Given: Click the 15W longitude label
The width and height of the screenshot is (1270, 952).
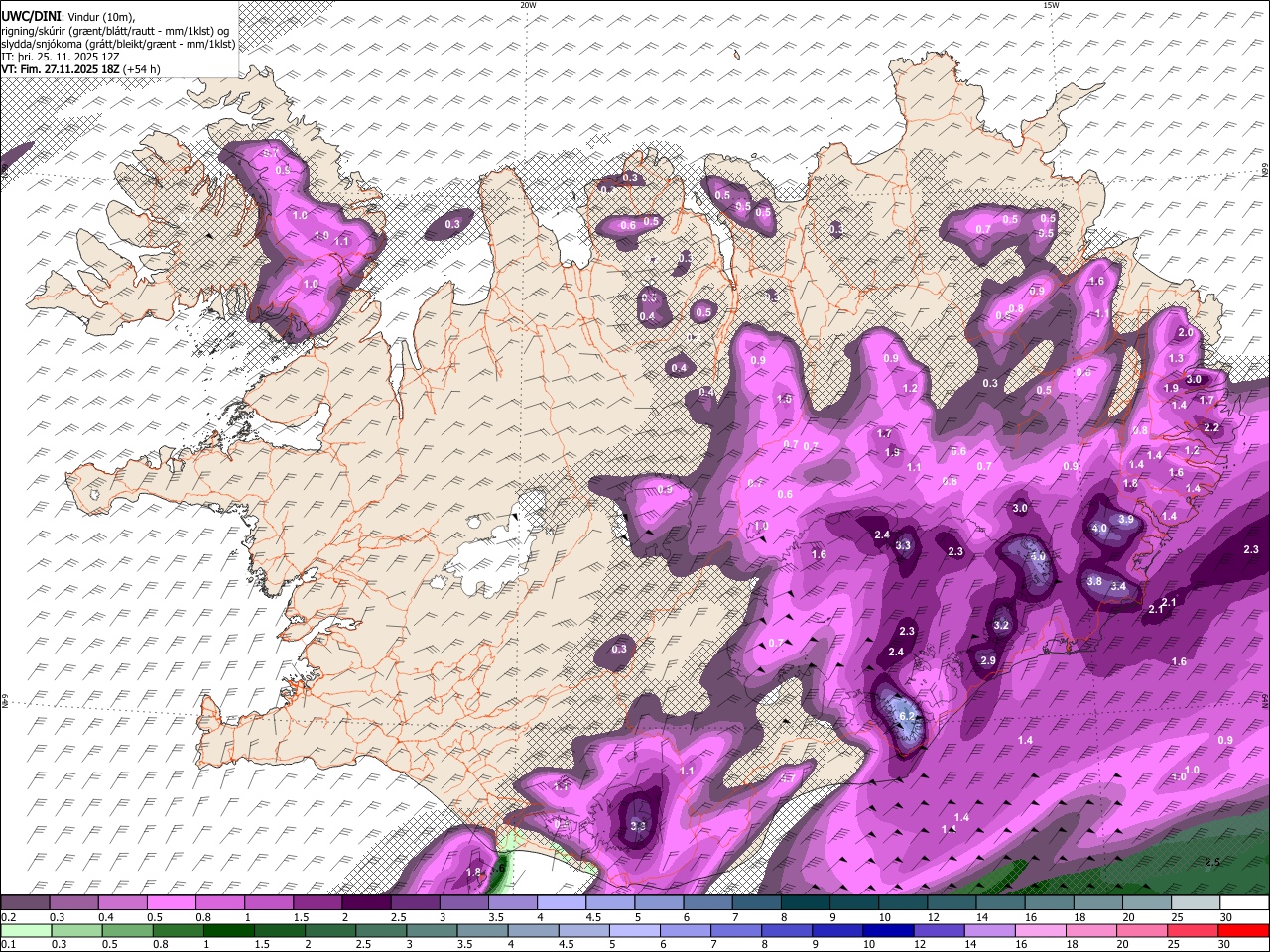Looking at the screenshot, I should pos(1051,5).
